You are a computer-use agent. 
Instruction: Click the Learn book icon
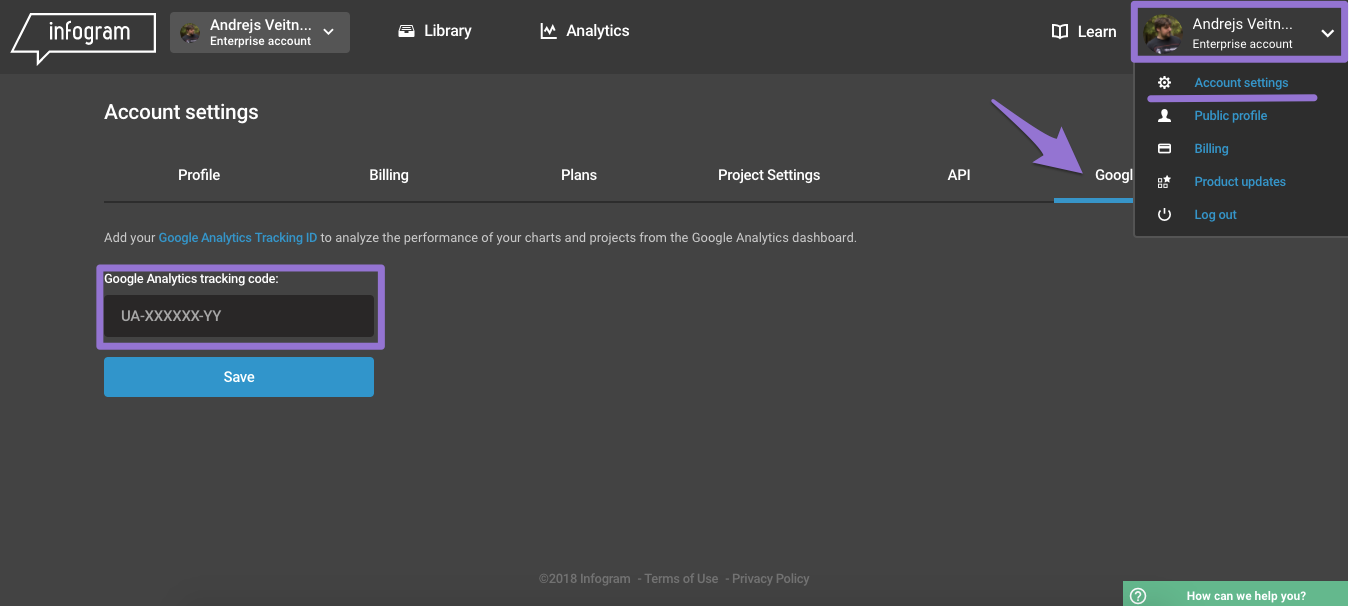click(x=1060, y=32)
